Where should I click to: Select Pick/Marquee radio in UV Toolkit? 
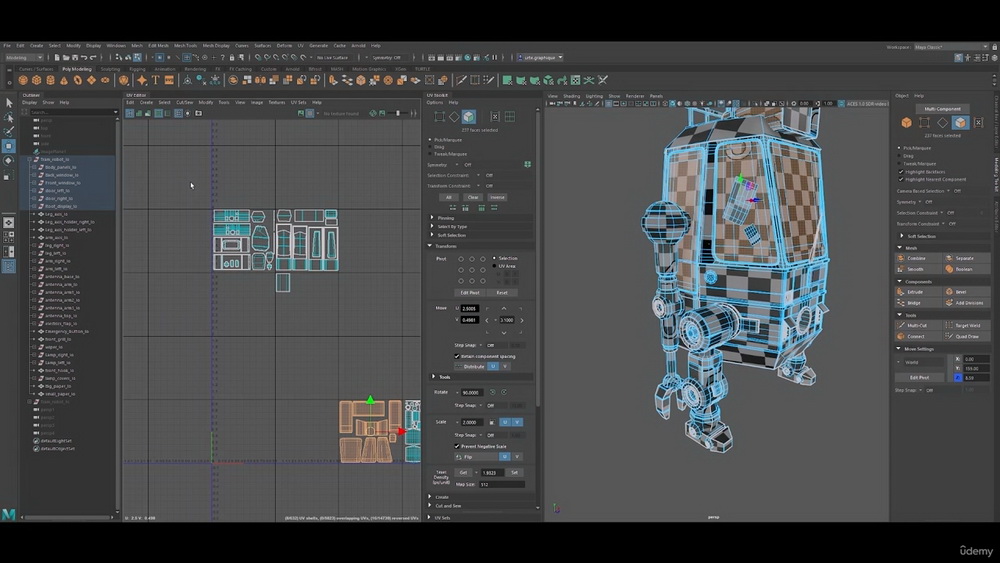point(430,140)
